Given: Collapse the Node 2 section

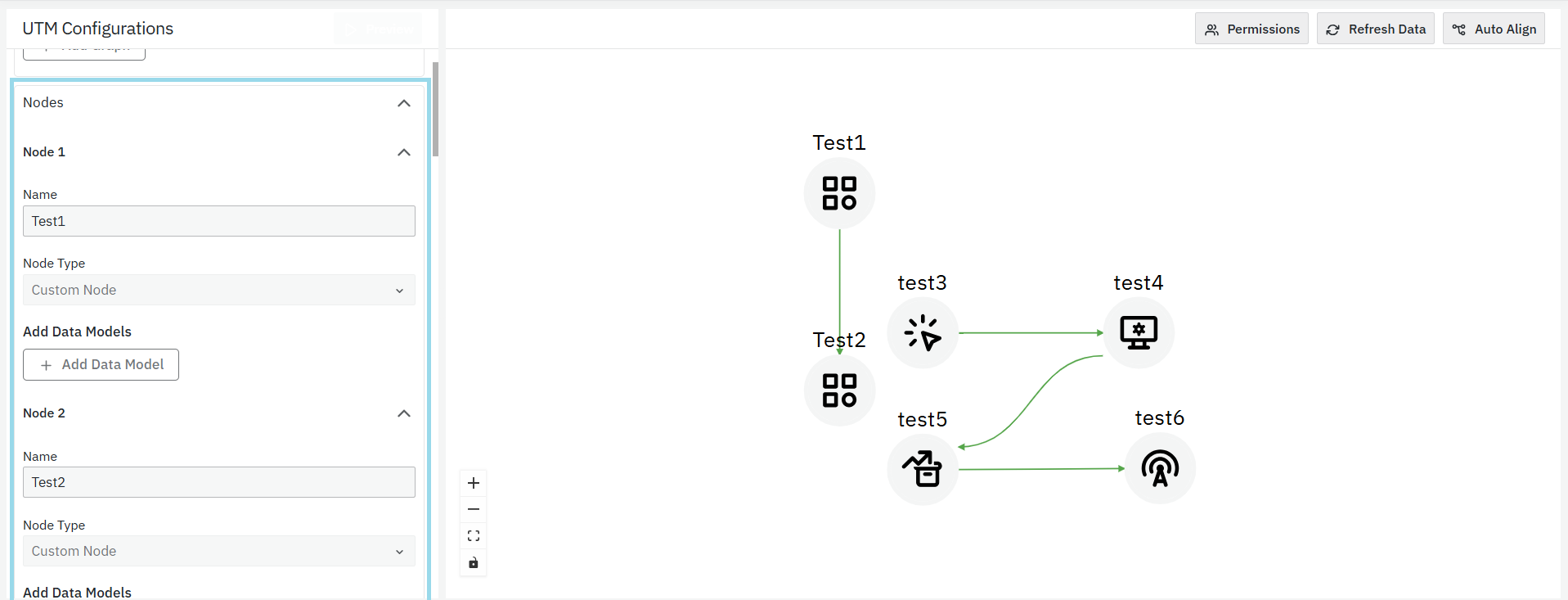Looking at the screenshot, I should [x=403, y=413].
